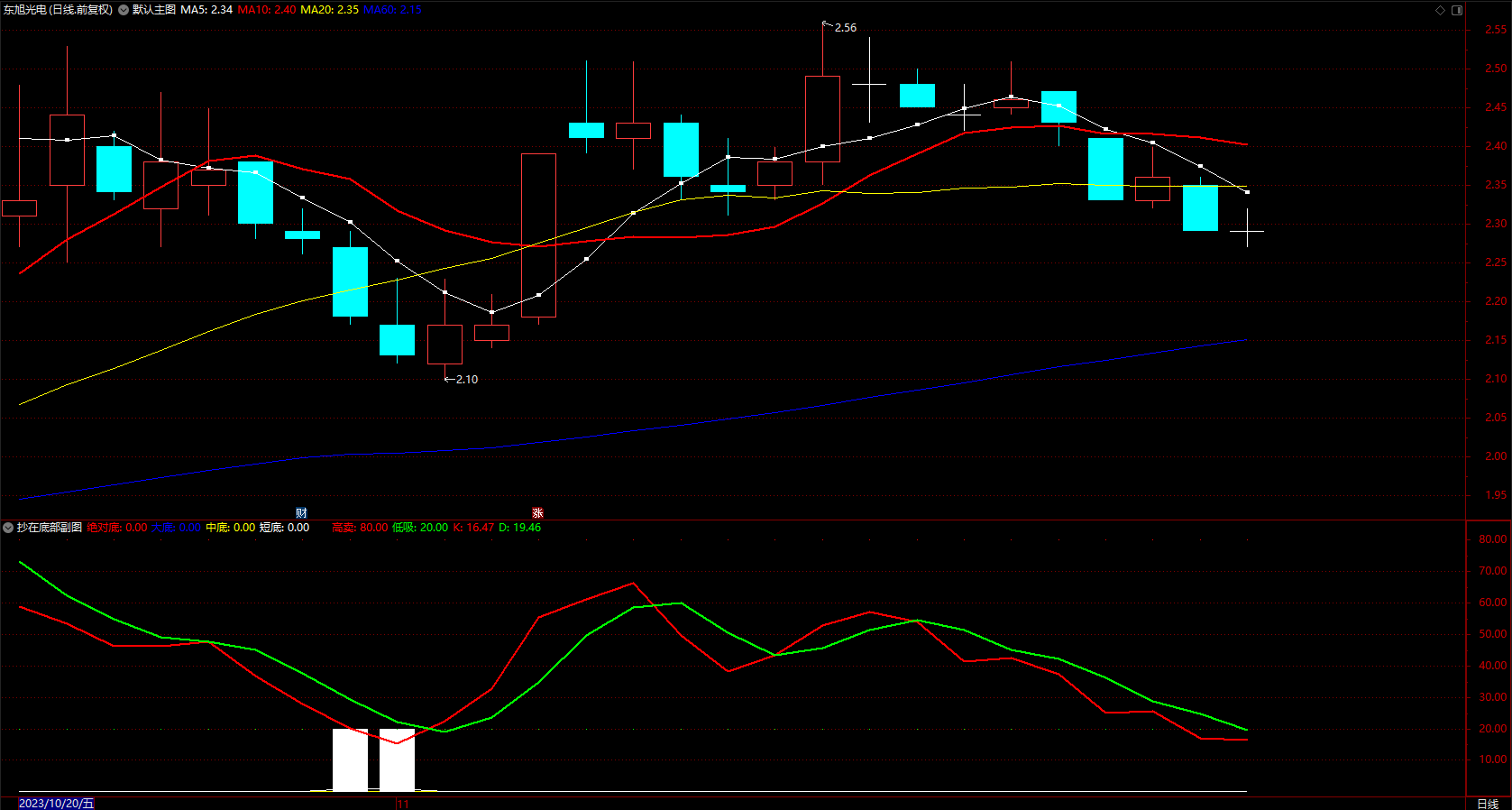Viewport: 1512px width, 810px height.
Task: Click the stock title 东旭光电(日线.前复权)
Action: click(58, 10)
